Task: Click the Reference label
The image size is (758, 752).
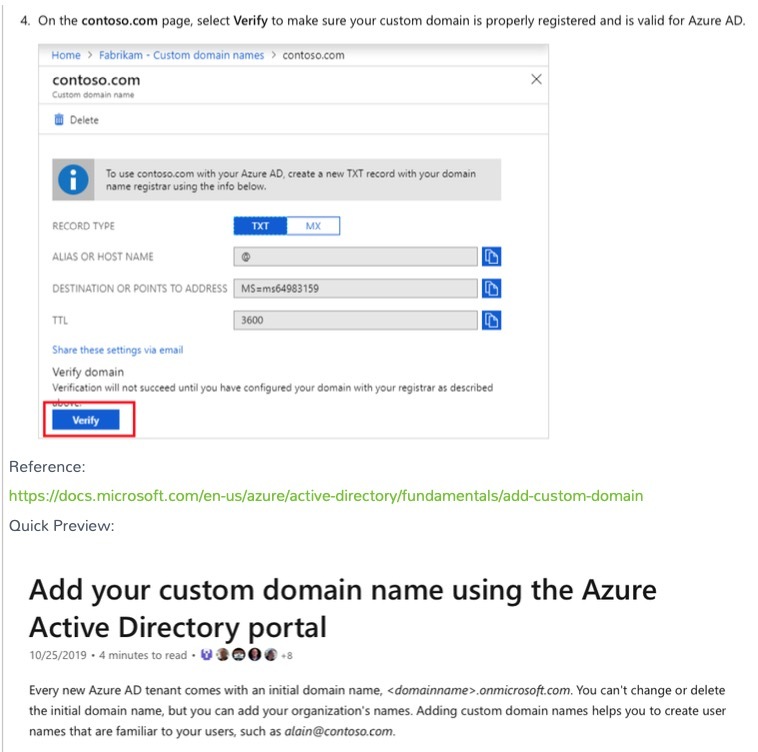Action: [x=47, y=467]
